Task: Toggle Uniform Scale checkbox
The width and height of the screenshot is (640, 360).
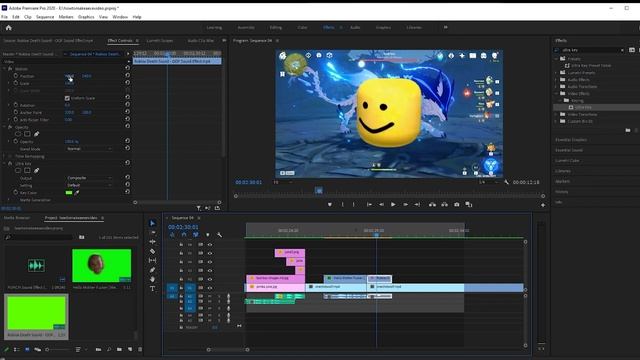Action: [67, 98]
